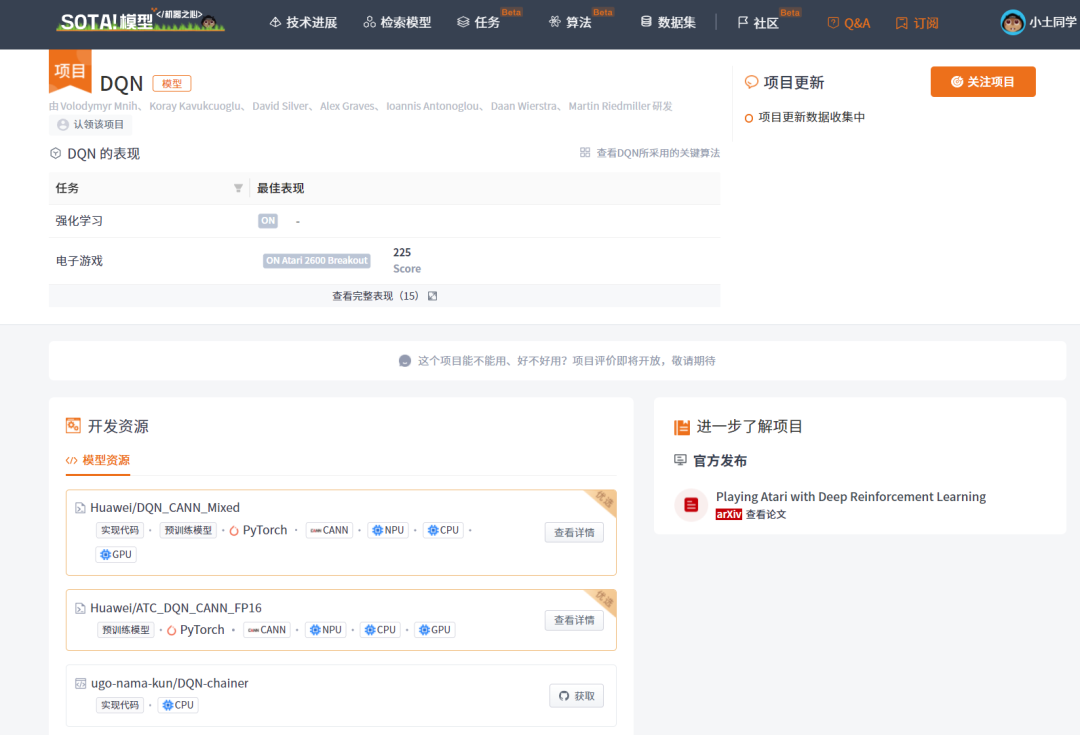Click the 官方发布 monitor icon

681,459
